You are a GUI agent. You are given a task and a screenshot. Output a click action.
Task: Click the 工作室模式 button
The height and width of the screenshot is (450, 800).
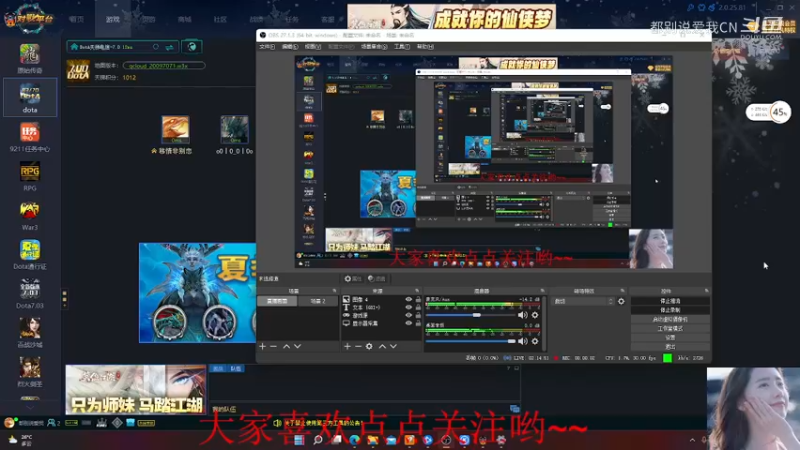(x=670, y=329)
